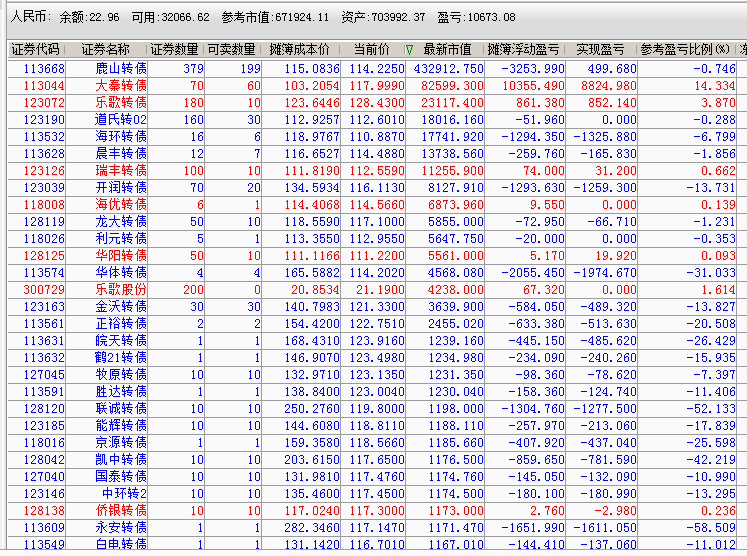Viewport: 747px width, 556px height.
Task: Select code 113609 cell
Action: (44, 528)
